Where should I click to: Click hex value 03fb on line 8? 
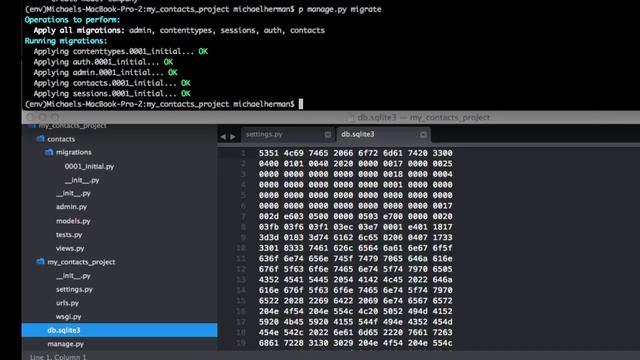269,227
